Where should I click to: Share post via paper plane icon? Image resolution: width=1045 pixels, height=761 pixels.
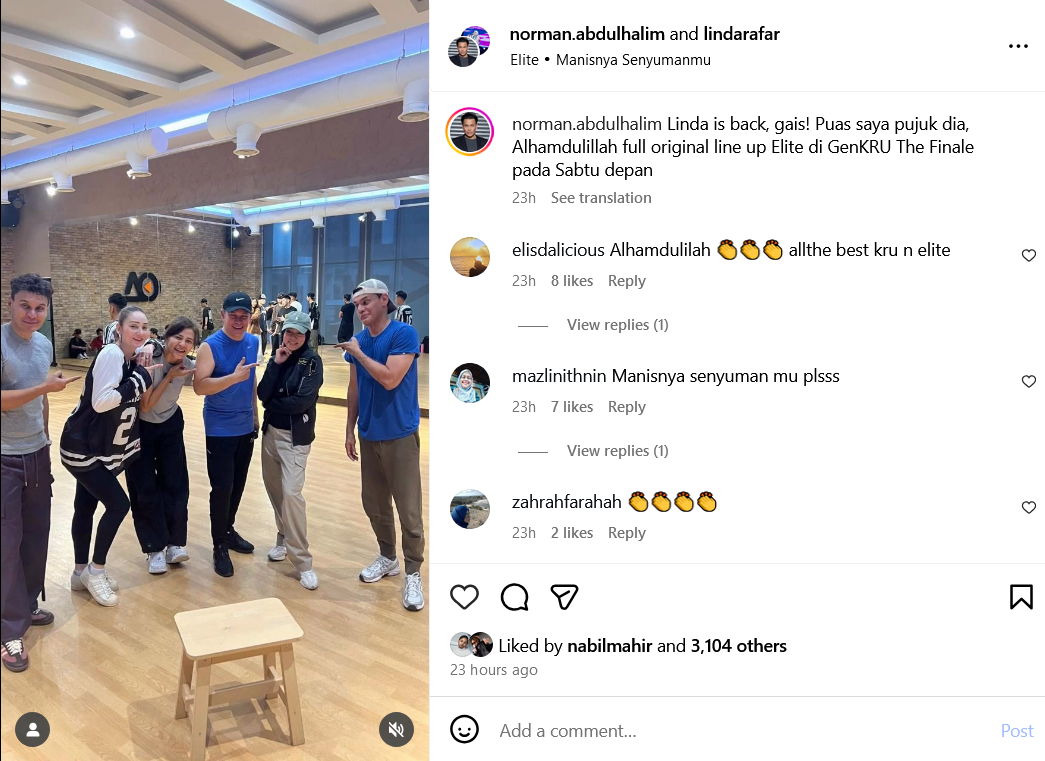click(x=564, y=597)
